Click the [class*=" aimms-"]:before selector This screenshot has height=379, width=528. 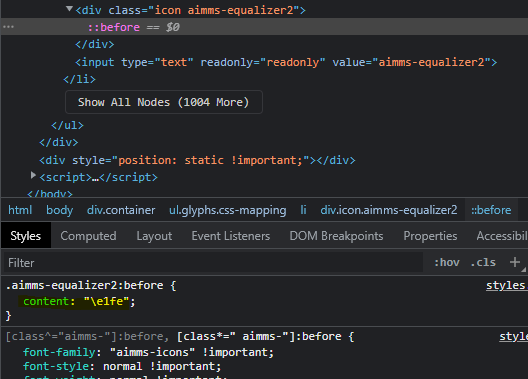coord(259,336)
